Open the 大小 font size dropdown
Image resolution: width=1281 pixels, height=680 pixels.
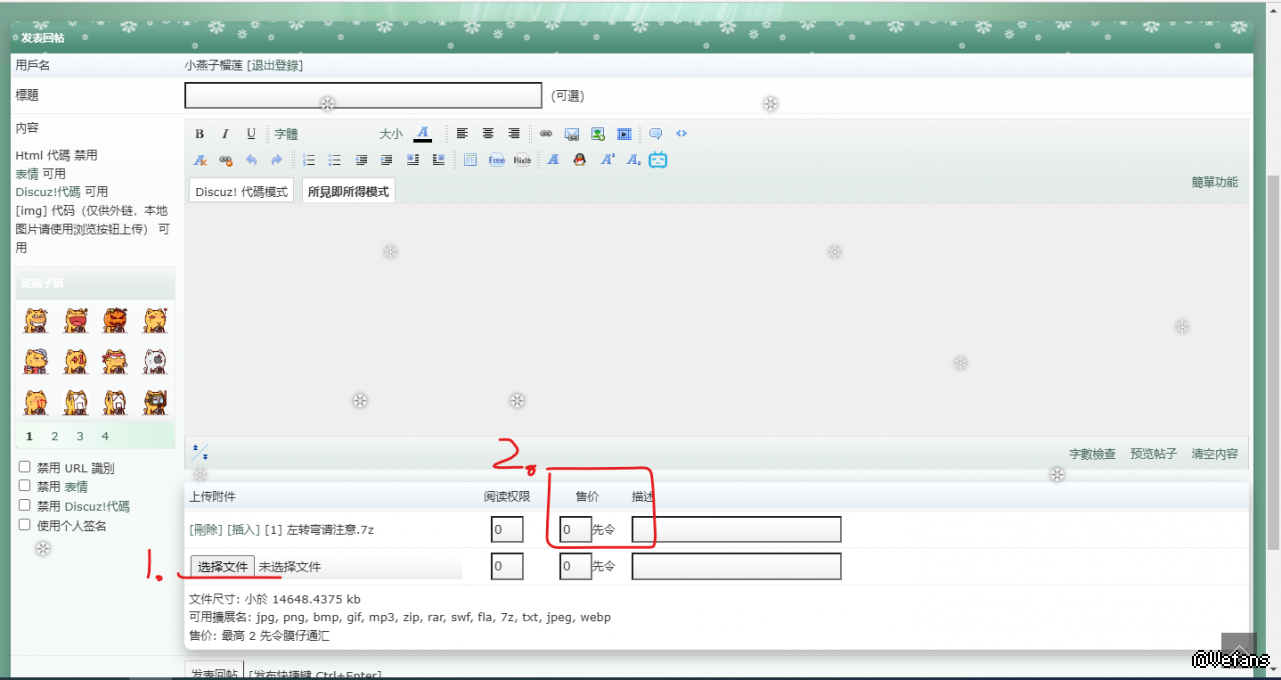point(391,134)
